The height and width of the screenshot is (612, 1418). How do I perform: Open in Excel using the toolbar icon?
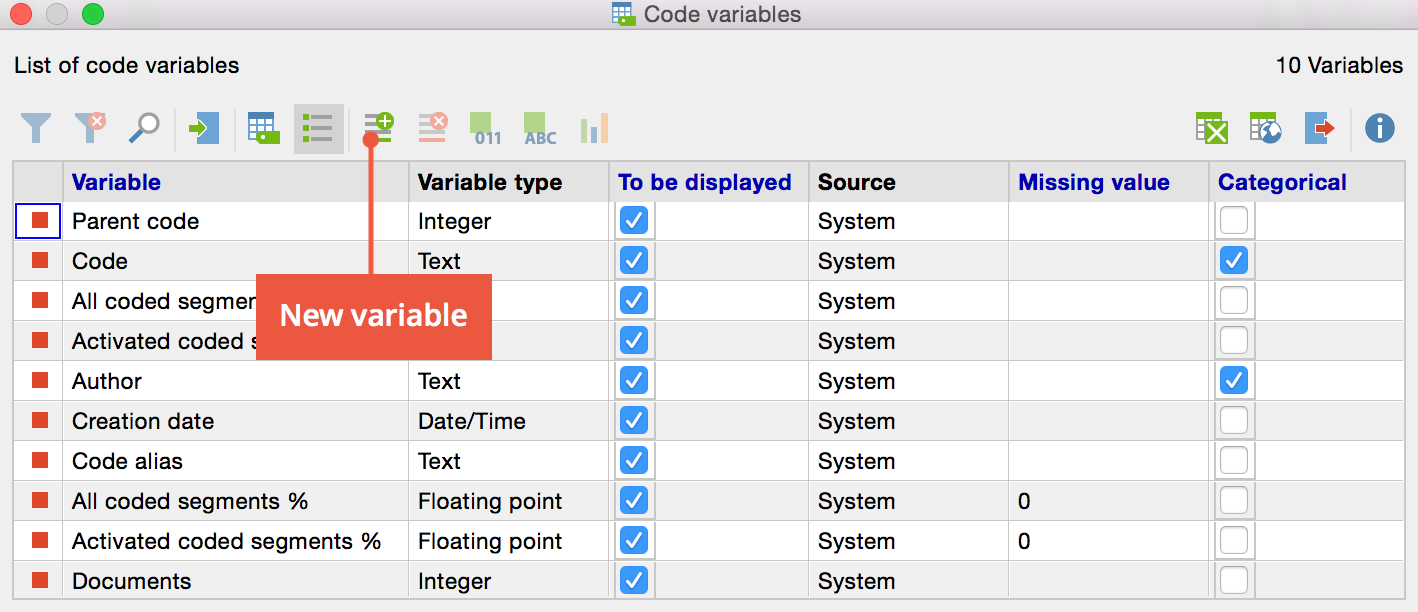click(1212, 128)
